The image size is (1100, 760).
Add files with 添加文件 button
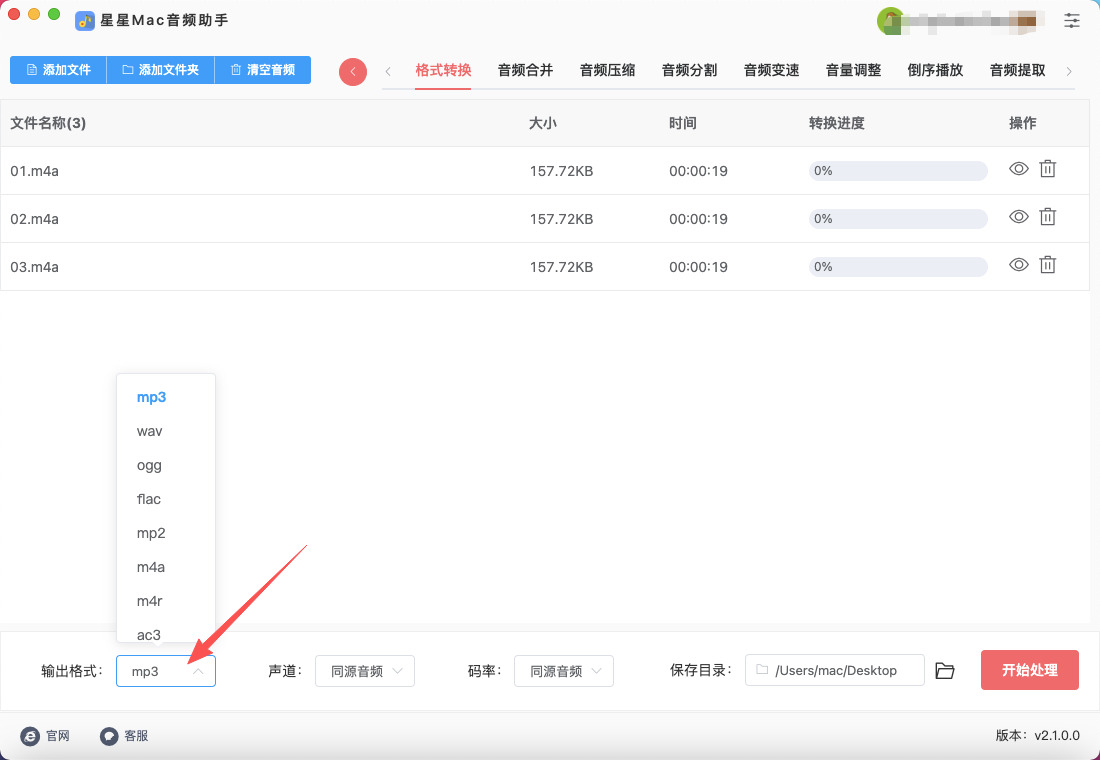(58, 70)
